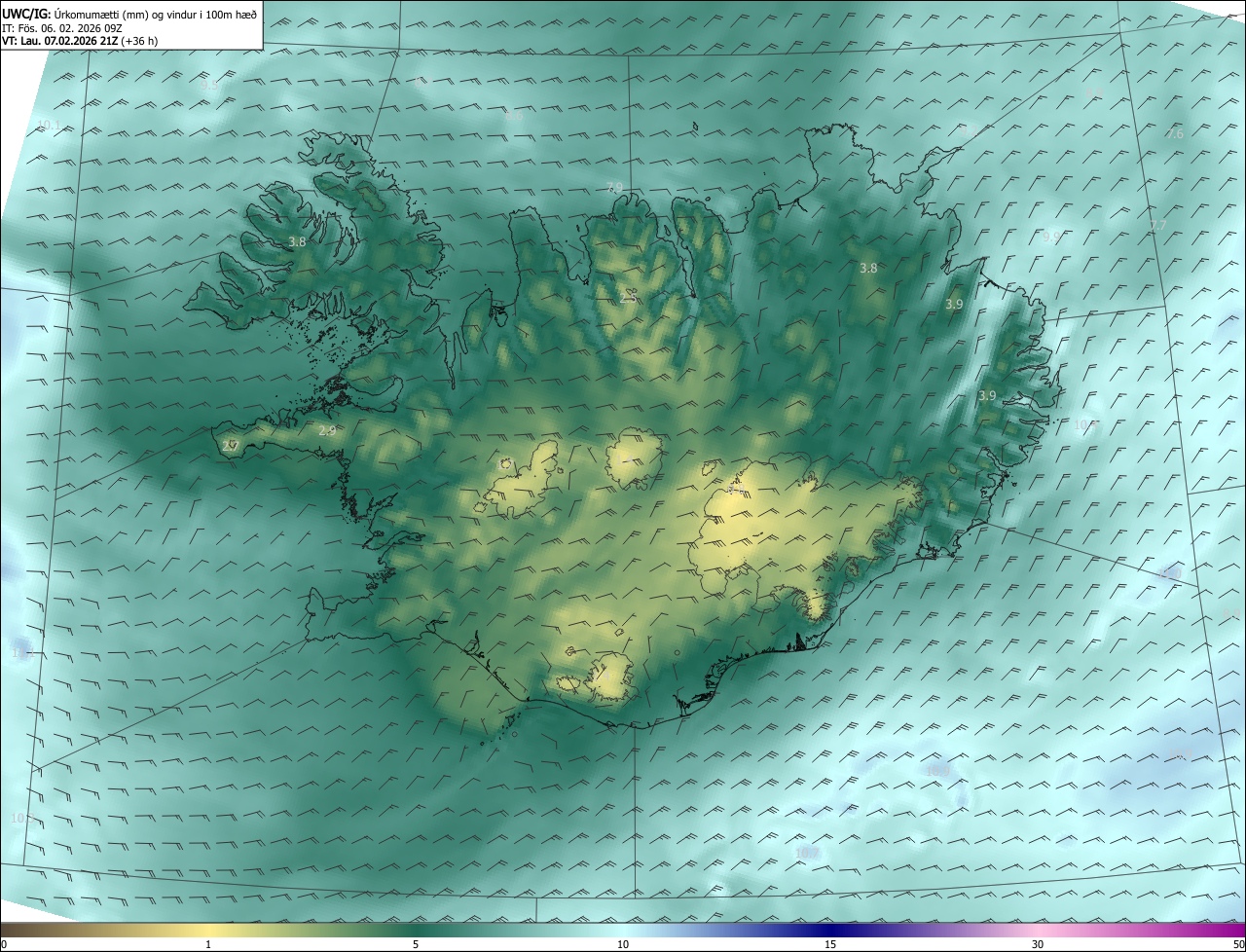Click the 3.8 value in northeast Iceland

coord(868,268)
